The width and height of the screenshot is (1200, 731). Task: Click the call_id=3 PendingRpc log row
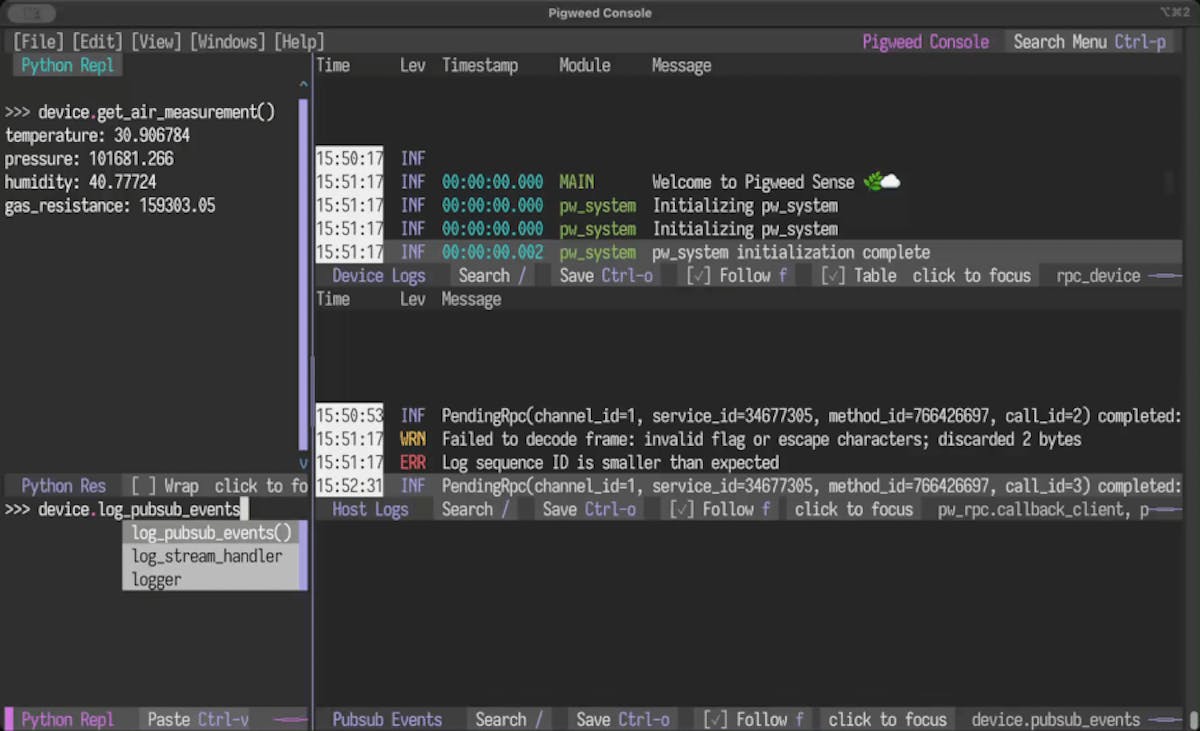point(748,486)
